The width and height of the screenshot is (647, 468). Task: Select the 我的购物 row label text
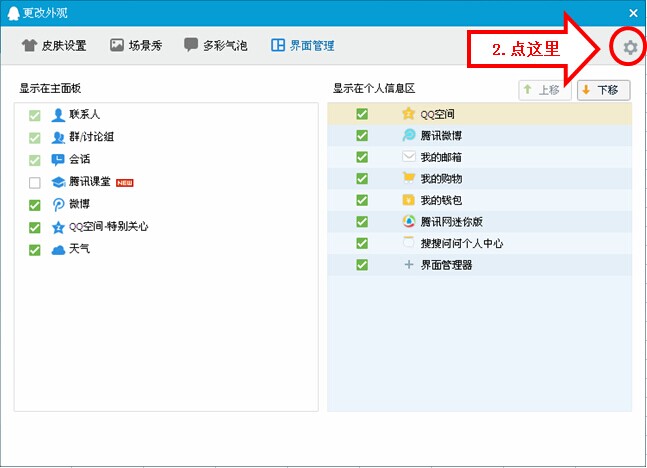coord(441,179)
